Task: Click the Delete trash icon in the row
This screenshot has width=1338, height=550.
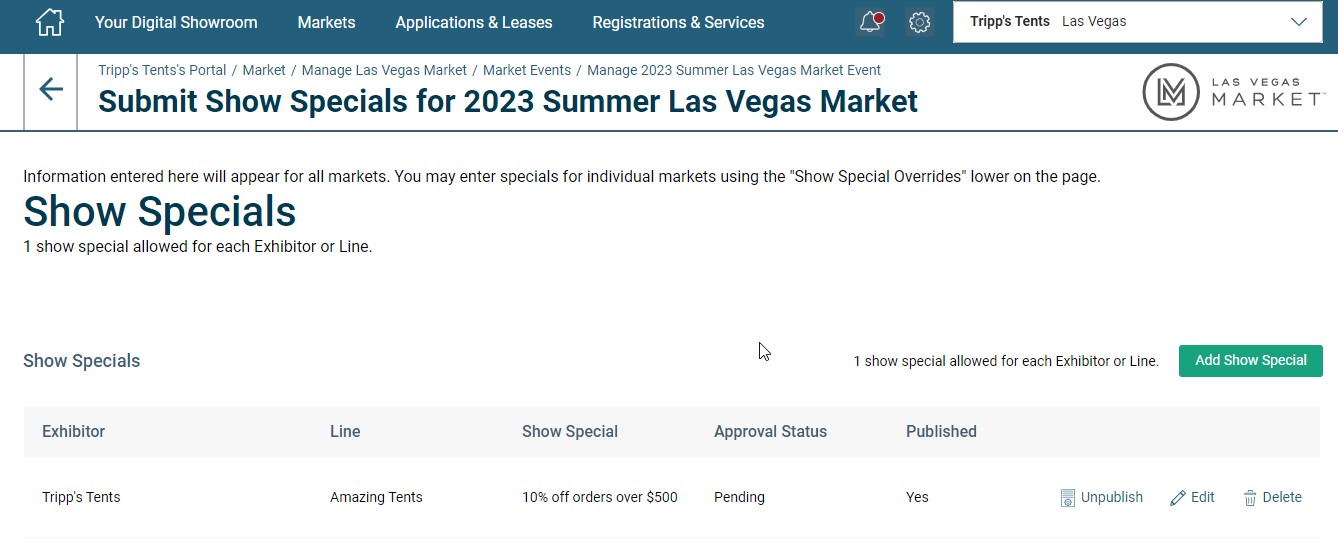Action: click(x=1250, y=498)
